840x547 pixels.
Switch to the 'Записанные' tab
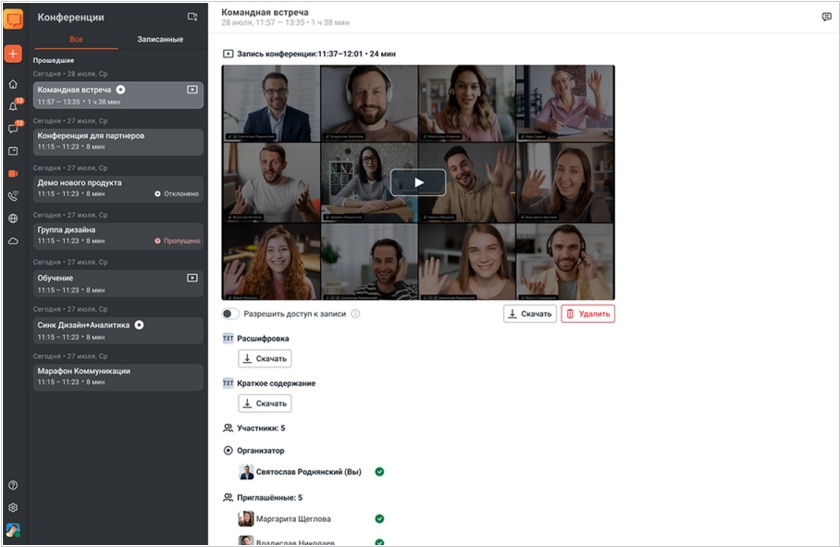pos(160,40)
